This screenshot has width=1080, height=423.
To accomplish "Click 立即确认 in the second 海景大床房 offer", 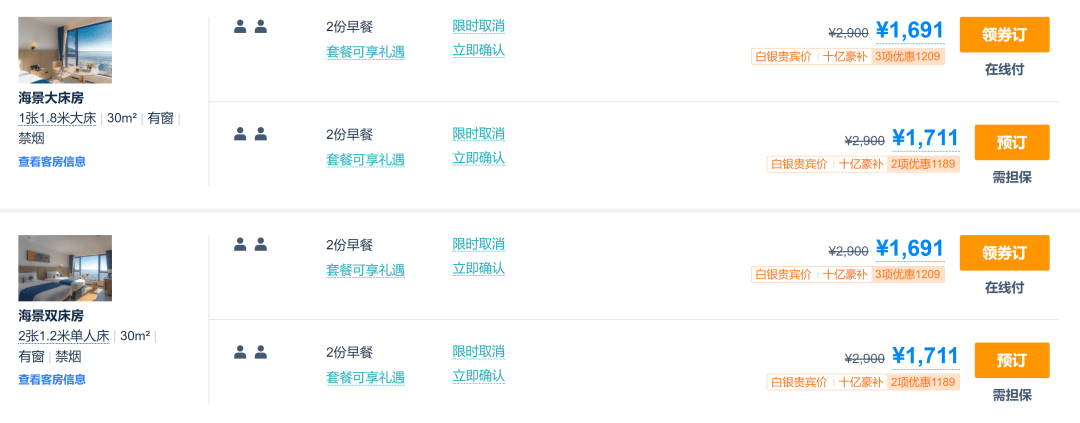I will coord(479,158).
